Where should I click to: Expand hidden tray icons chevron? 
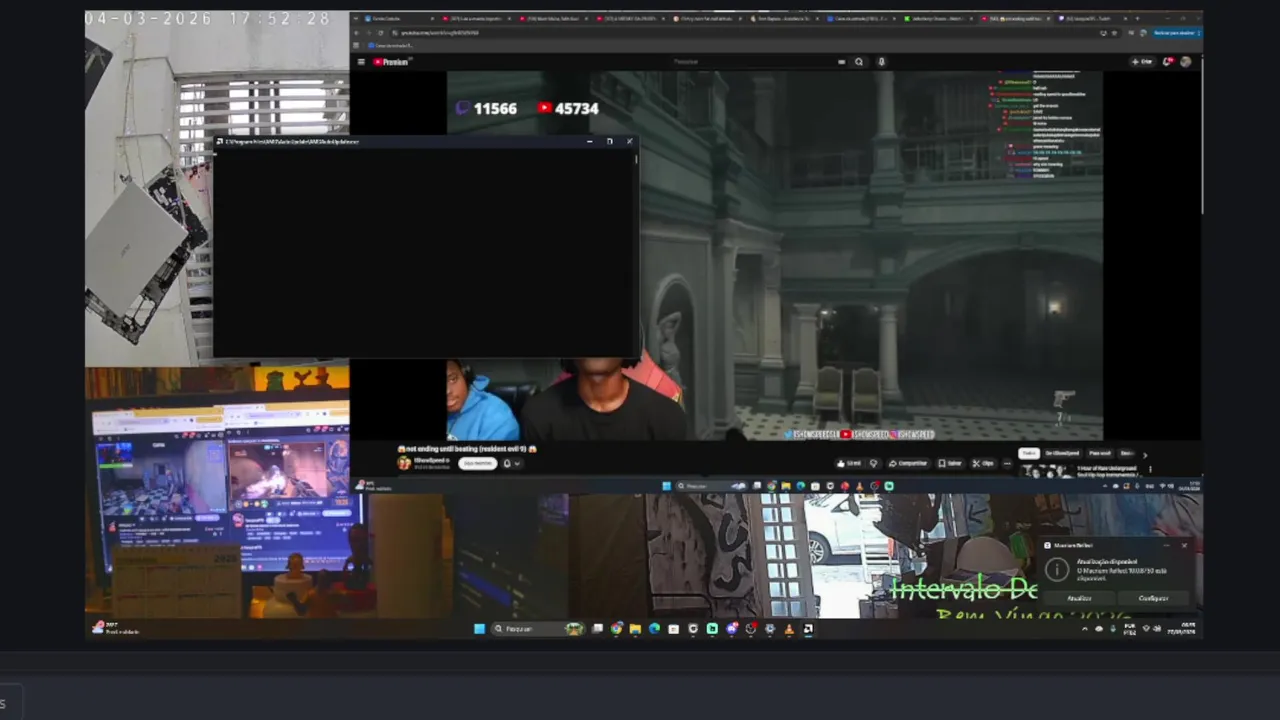(1084, 629)
